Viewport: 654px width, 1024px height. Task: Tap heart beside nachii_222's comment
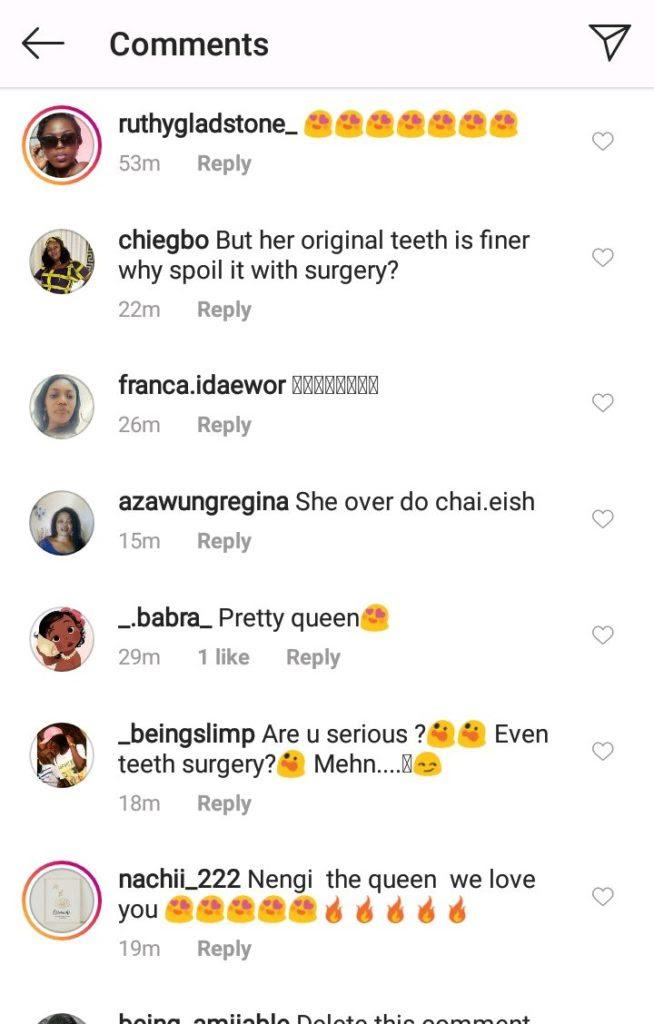click(602, 897)
